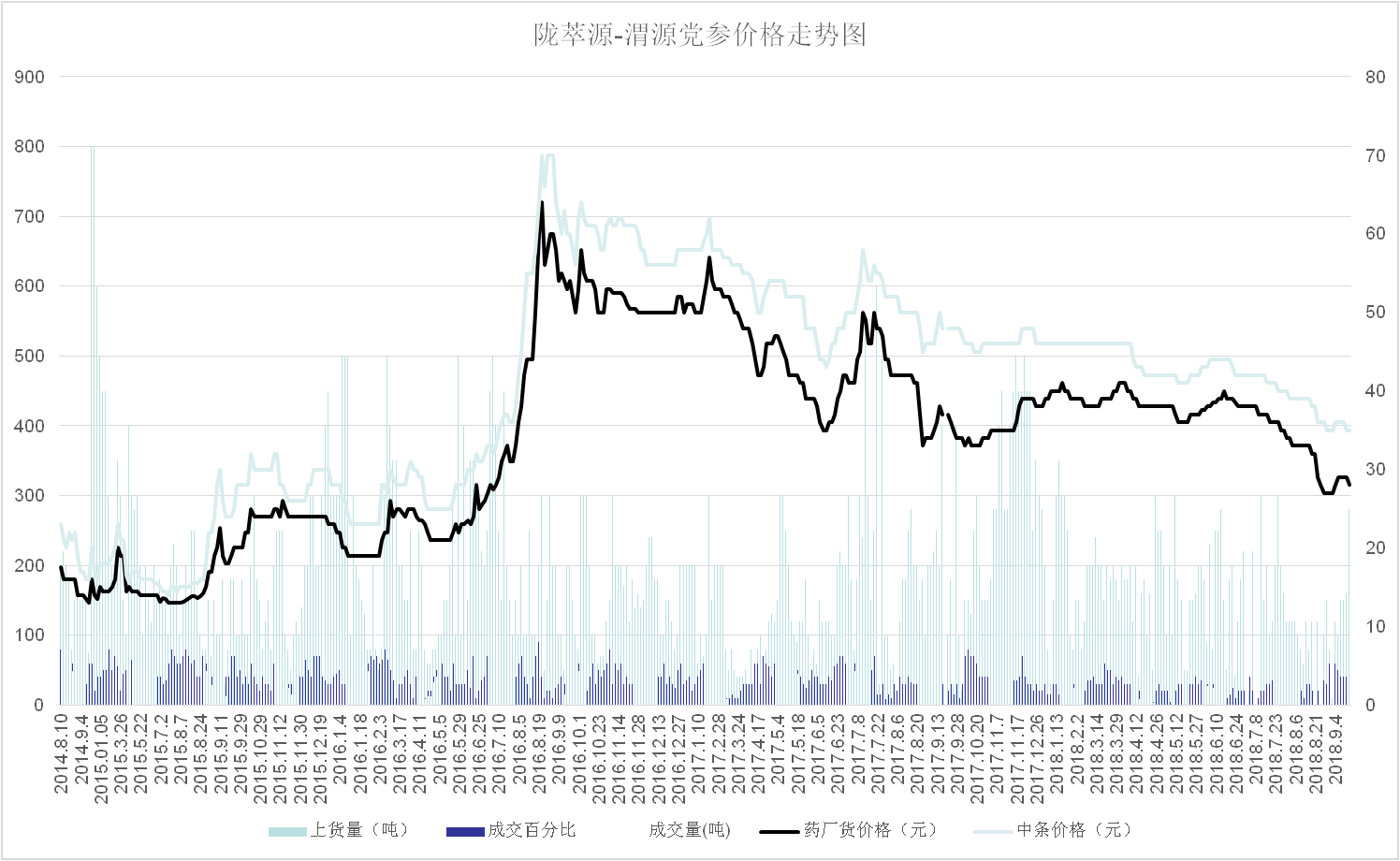Viewport: 1400px width, 861px height.
Task: Select the 2016.8.19 date label on x-axis
Action: [540, 753]
